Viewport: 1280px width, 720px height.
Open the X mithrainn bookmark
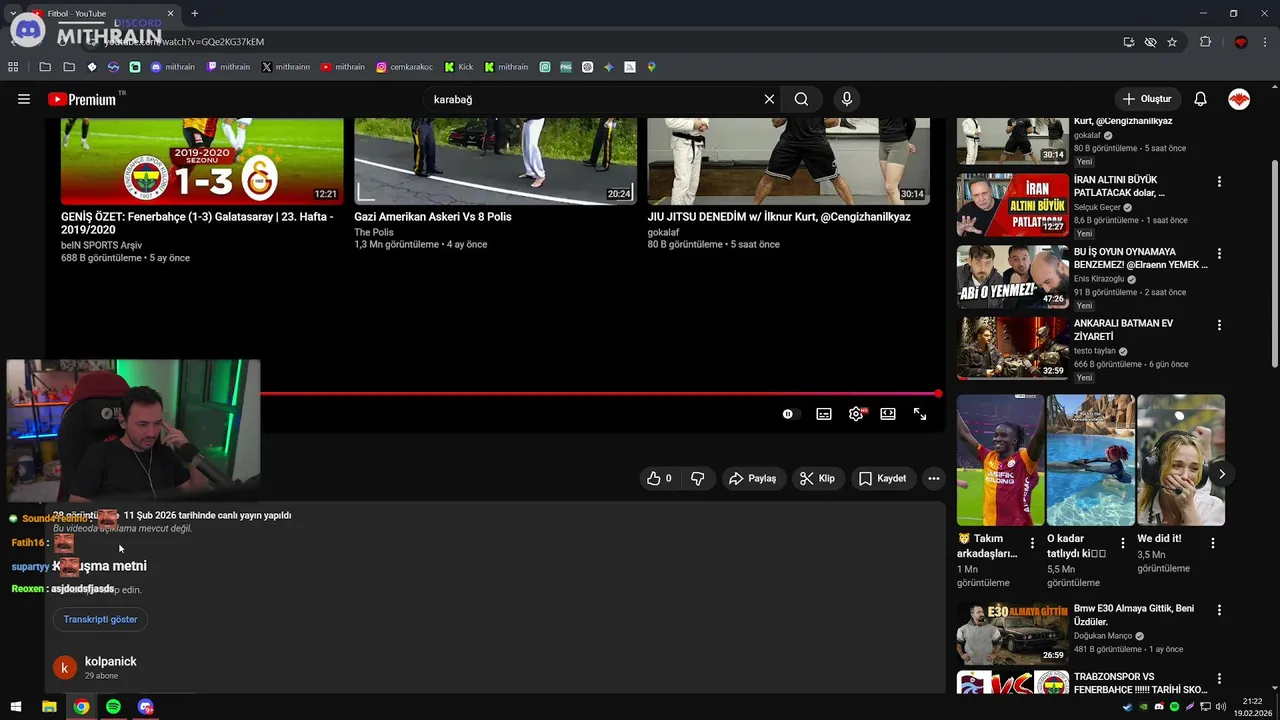(x=286, y=67)
